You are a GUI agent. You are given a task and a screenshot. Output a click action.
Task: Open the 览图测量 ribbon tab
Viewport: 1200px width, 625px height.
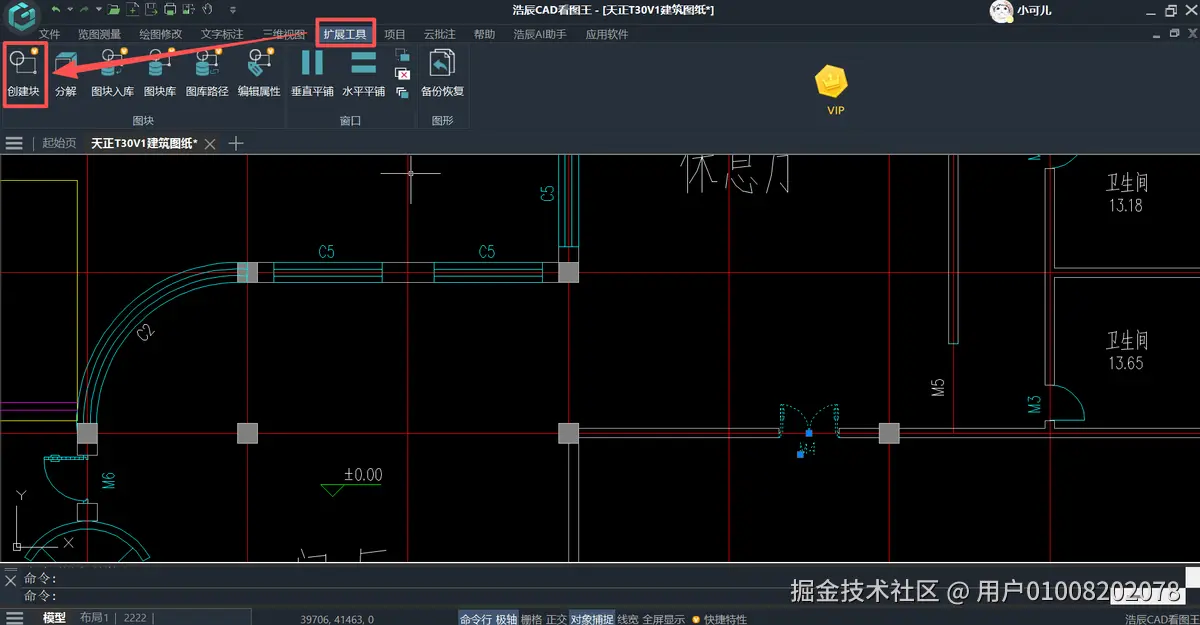coord(99,34)
